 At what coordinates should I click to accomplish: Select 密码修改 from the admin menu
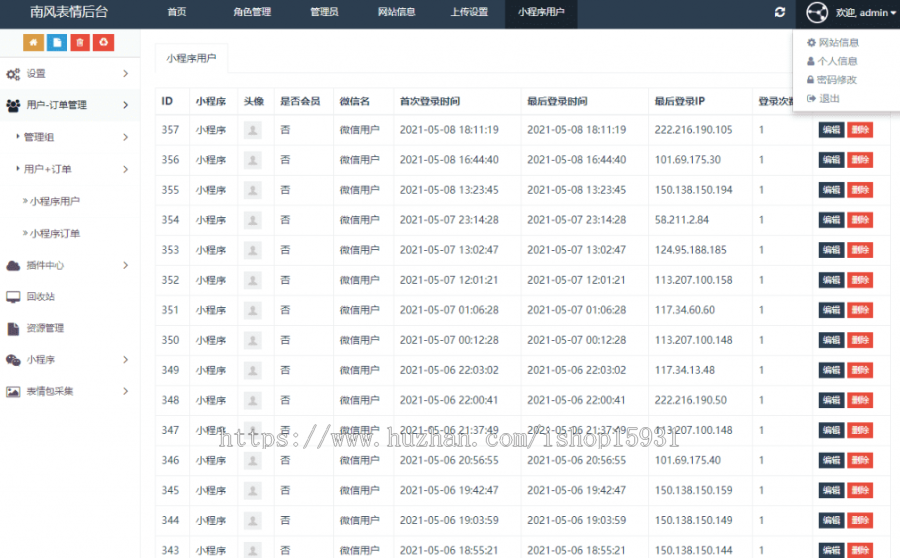(x=836, y=80)
